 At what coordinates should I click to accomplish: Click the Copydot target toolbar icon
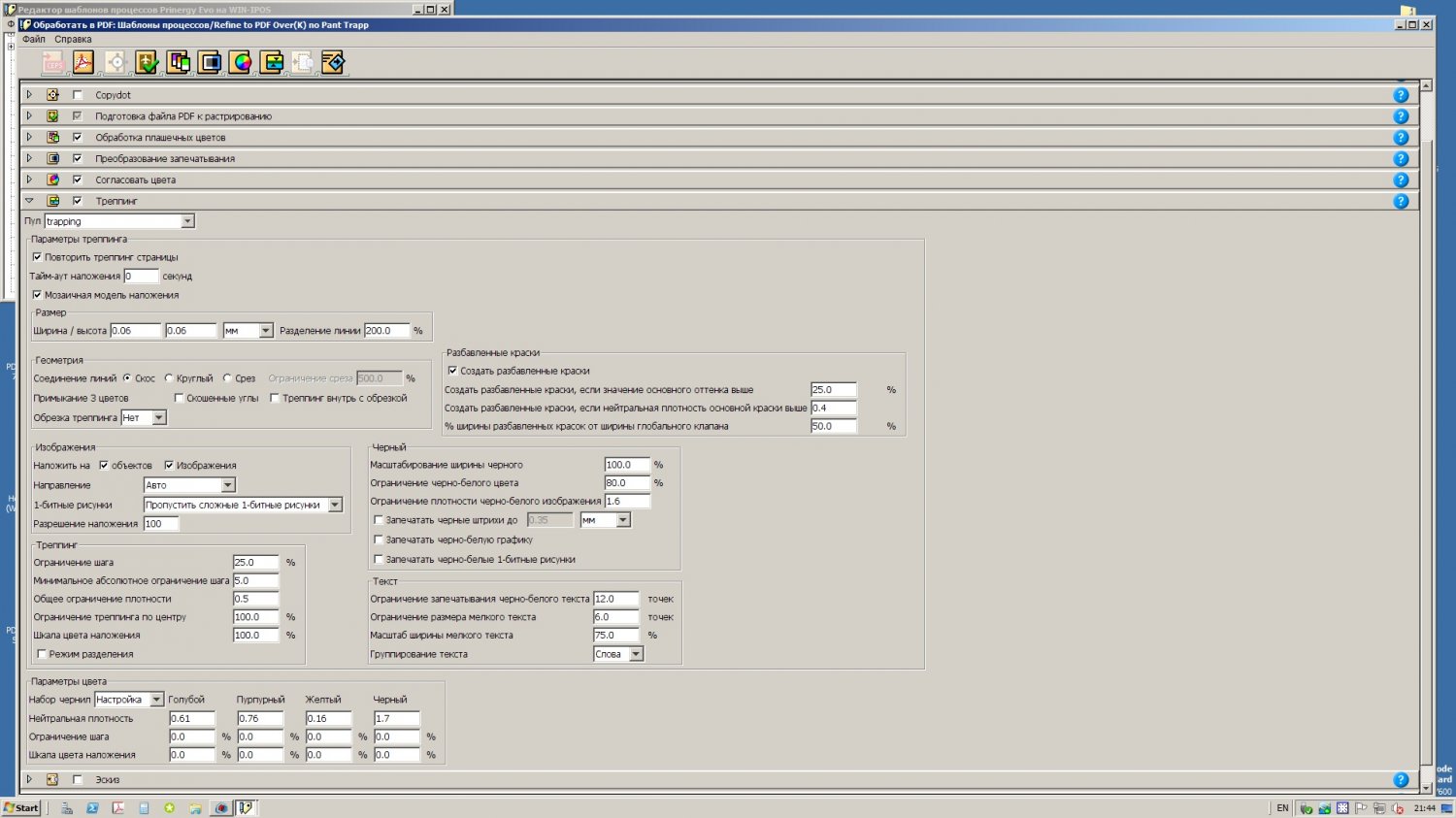click(116, 63)
